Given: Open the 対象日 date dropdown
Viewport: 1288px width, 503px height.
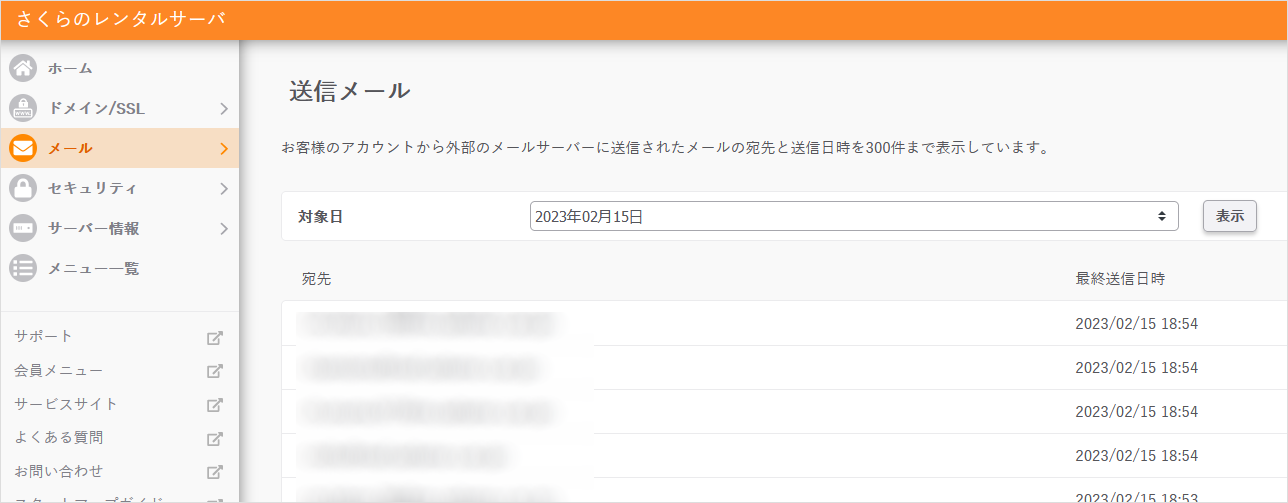Looking at the screenshot, I should pos(853,216).
